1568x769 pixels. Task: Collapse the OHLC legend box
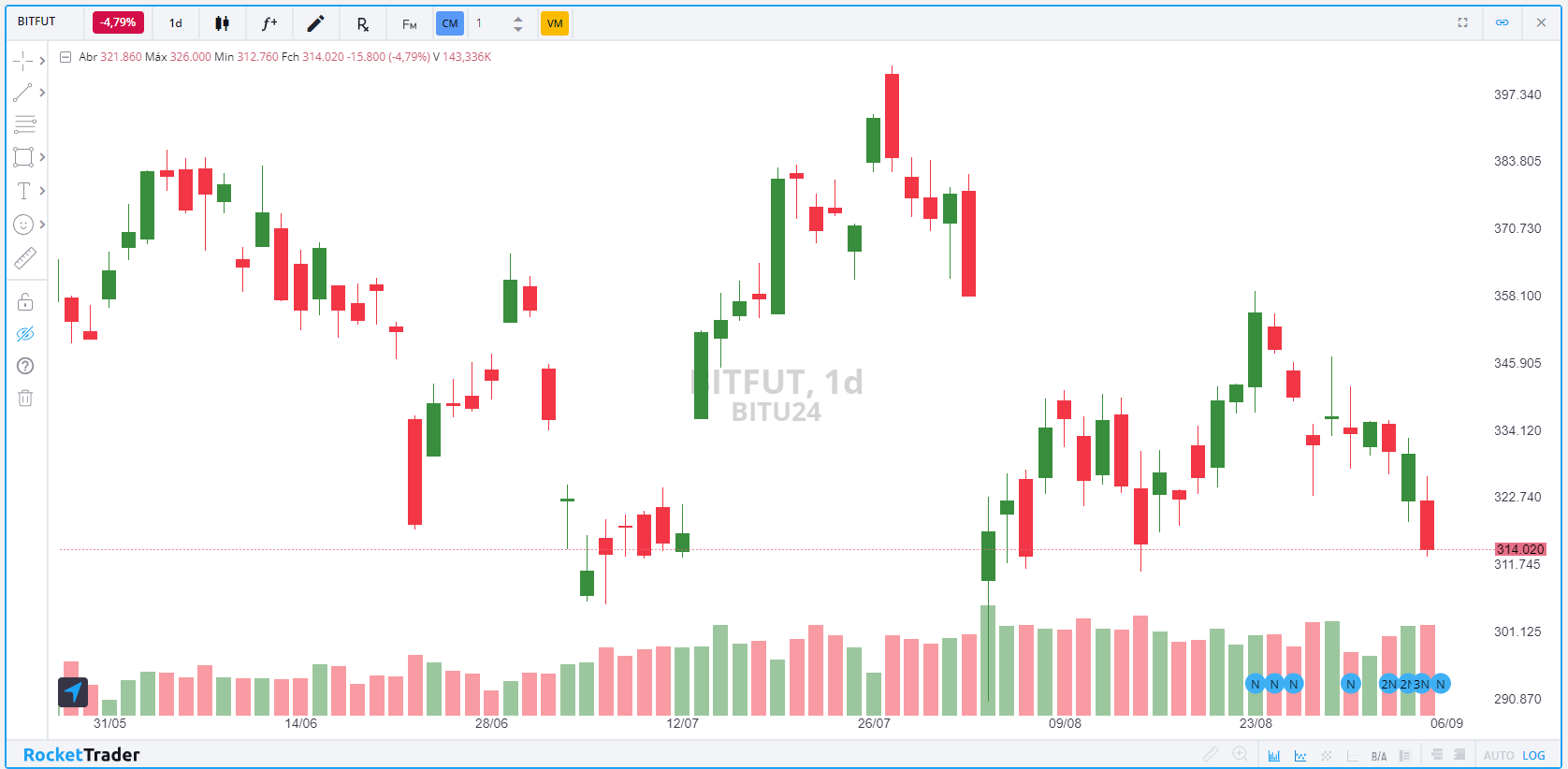pos(65,57)
